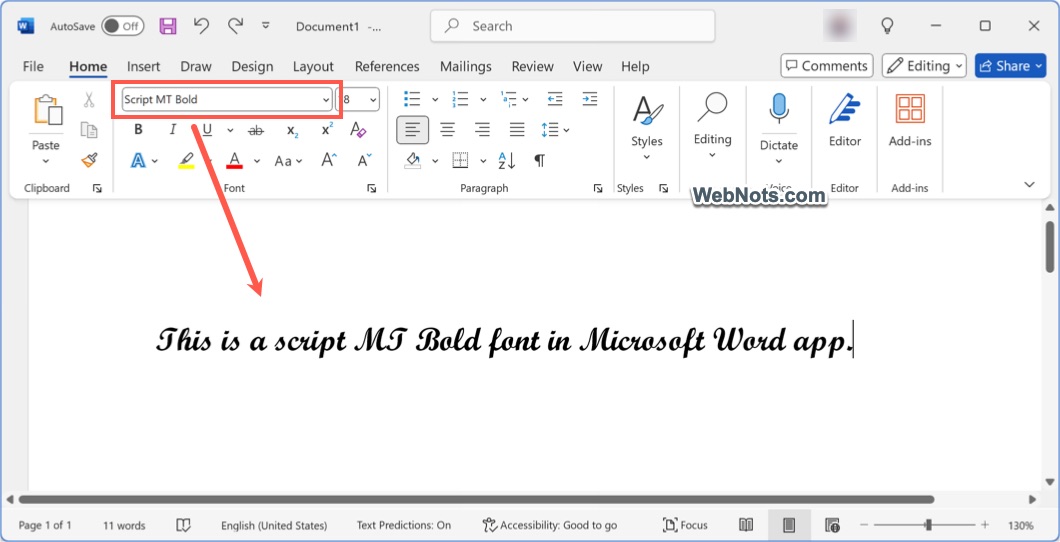This screenshot has height=542, width=1060.
Task: Open the Help tab
Action: (635, 66)
